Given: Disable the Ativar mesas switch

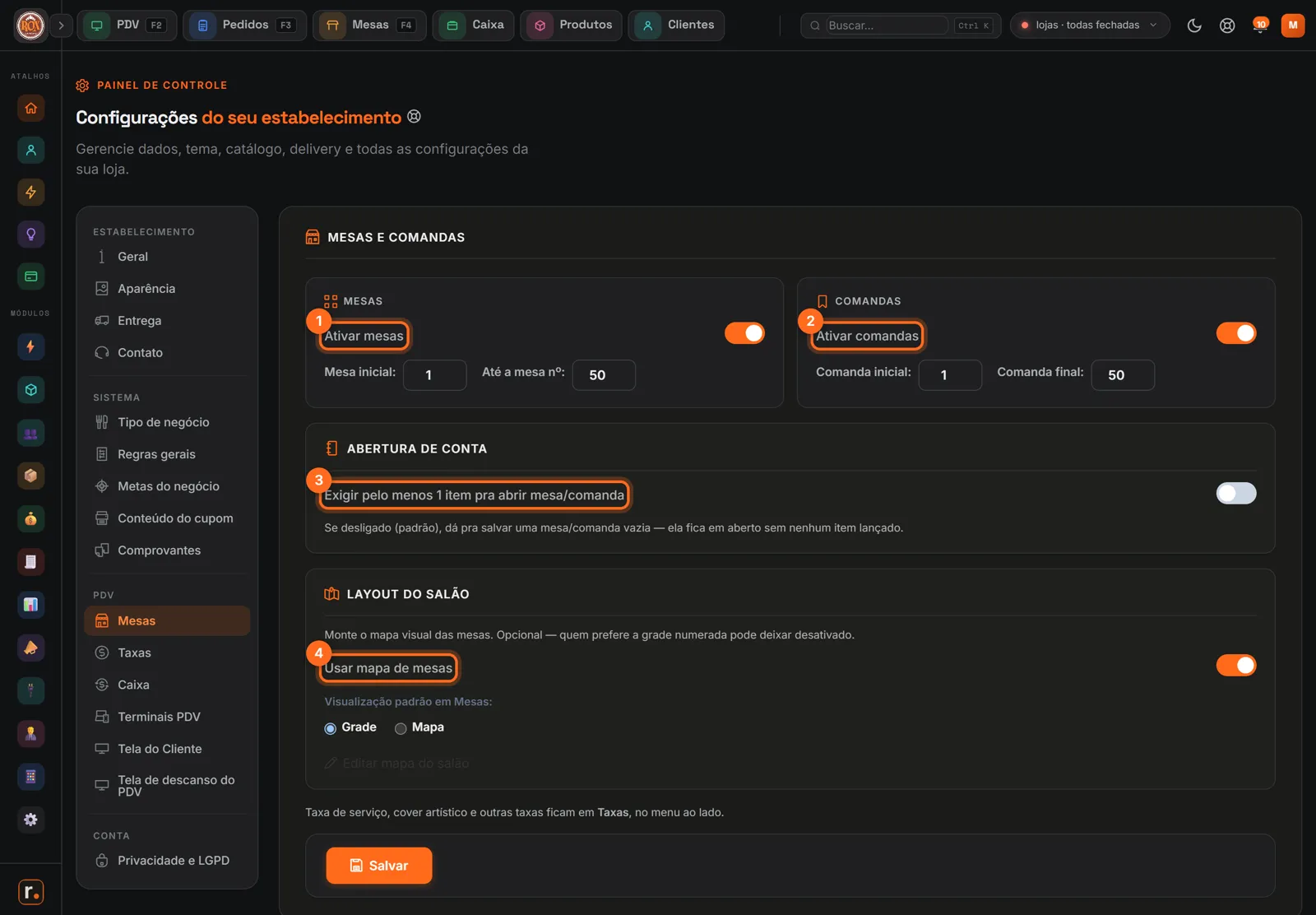Looking at the screenshot, I should [744, 333].
